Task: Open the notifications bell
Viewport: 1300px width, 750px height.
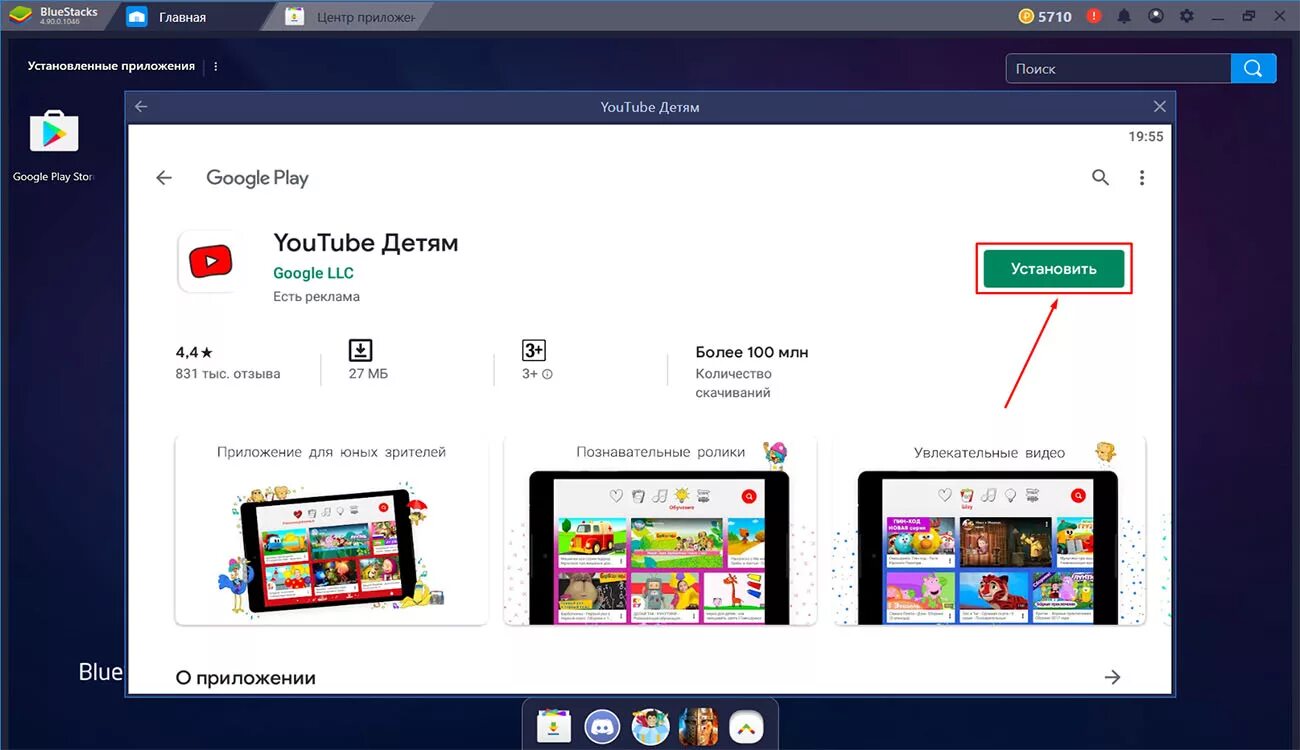Action: [x=1125, y=16]
